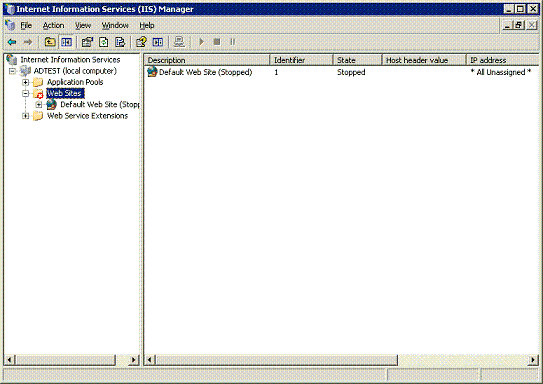The image size is (543, 384).
Task: Select Default Web Site (Stopped) tree item
Action: pyautogui.click(x=100, y=105)
